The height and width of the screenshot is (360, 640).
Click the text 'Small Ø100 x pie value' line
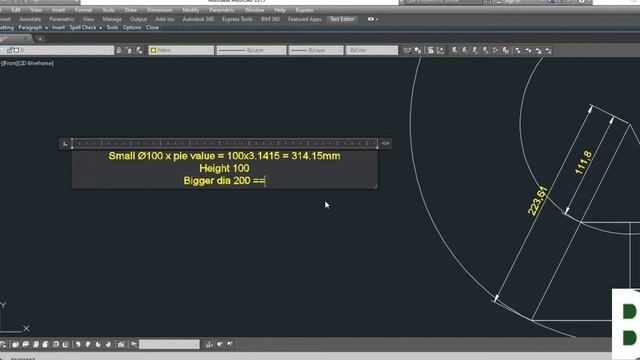pyautogui.click(x=224, y=156)
